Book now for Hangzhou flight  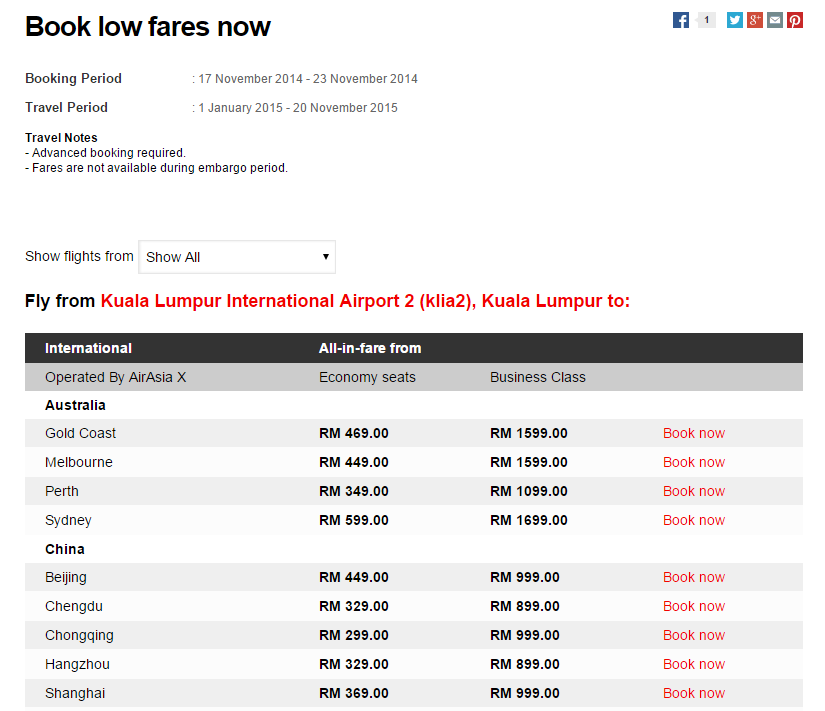pyautogui.click(x=693, y=664)
